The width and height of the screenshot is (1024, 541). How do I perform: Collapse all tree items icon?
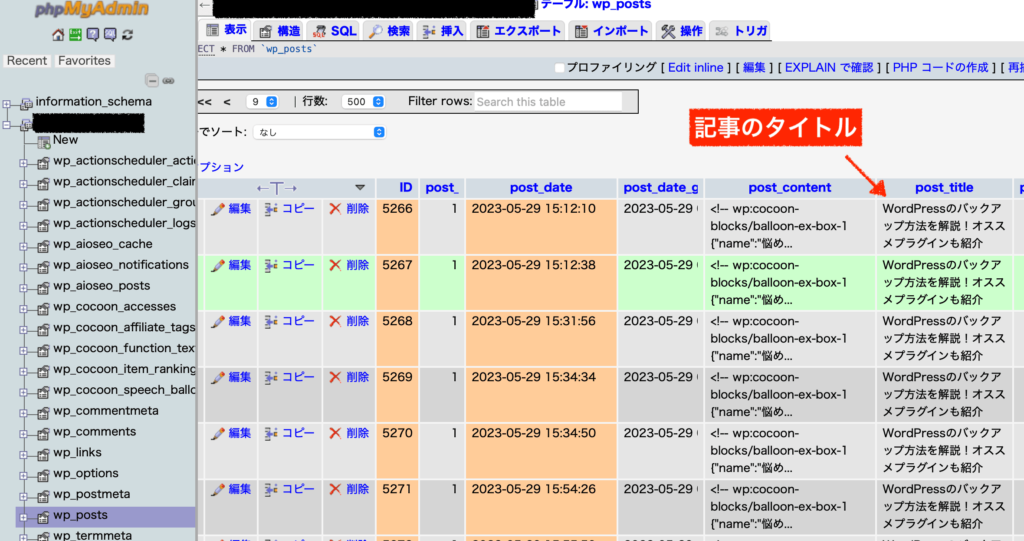(x=152, y=81)
